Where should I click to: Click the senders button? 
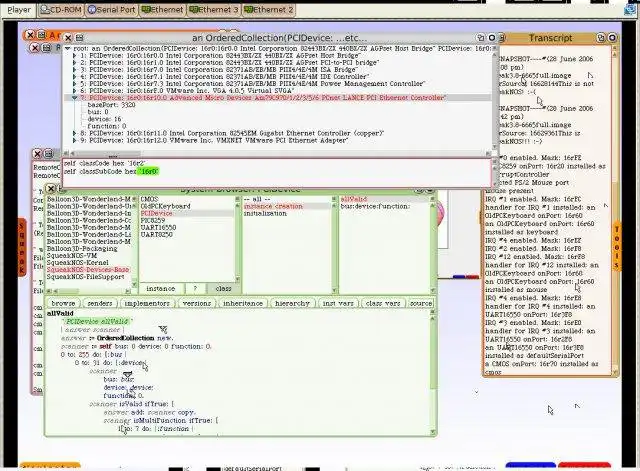[x=100, y=303]
